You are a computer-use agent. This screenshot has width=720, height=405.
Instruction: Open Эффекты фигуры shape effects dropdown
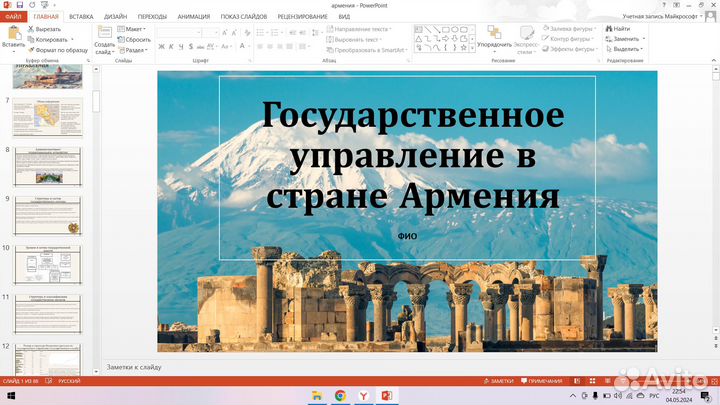point(570,49)
